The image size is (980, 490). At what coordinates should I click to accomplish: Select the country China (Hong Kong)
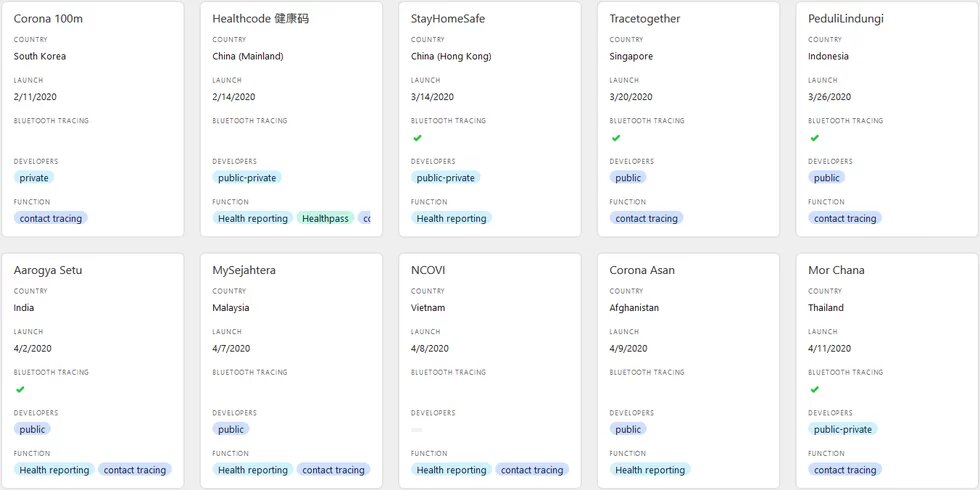451,56
